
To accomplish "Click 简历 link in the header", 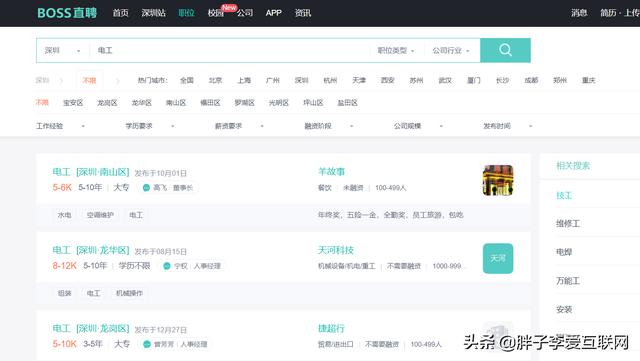I will pyautogui.click(x=608, y=13).
